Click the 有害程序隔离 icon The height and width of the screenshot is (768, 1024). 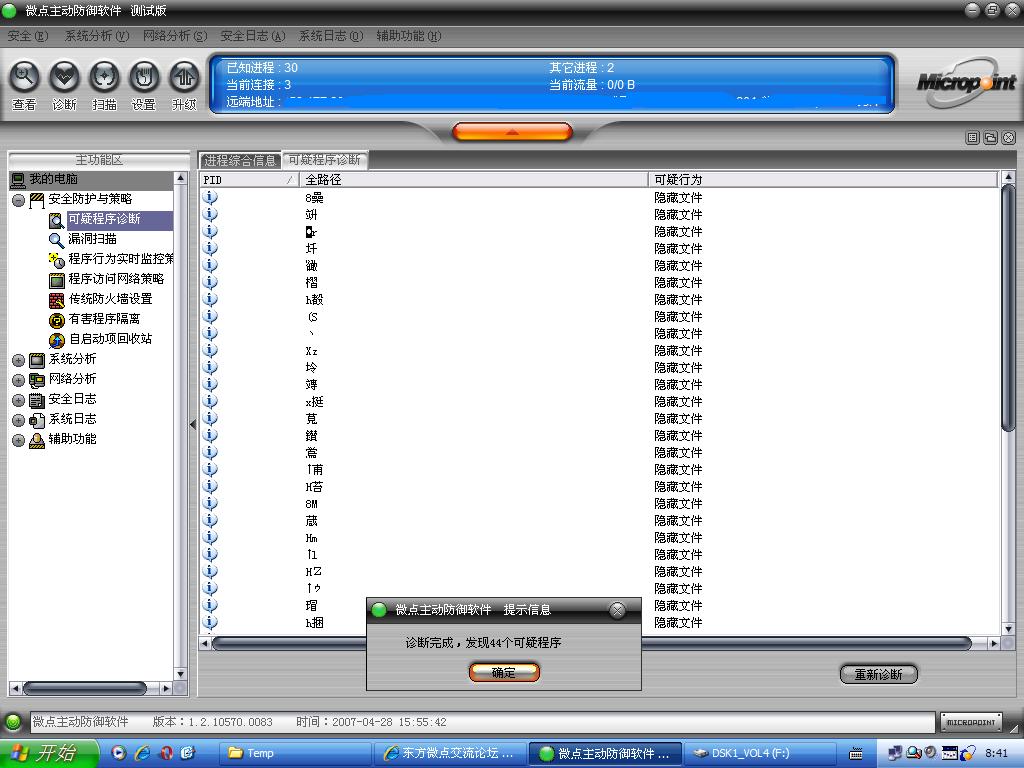(x=57, y=320)
